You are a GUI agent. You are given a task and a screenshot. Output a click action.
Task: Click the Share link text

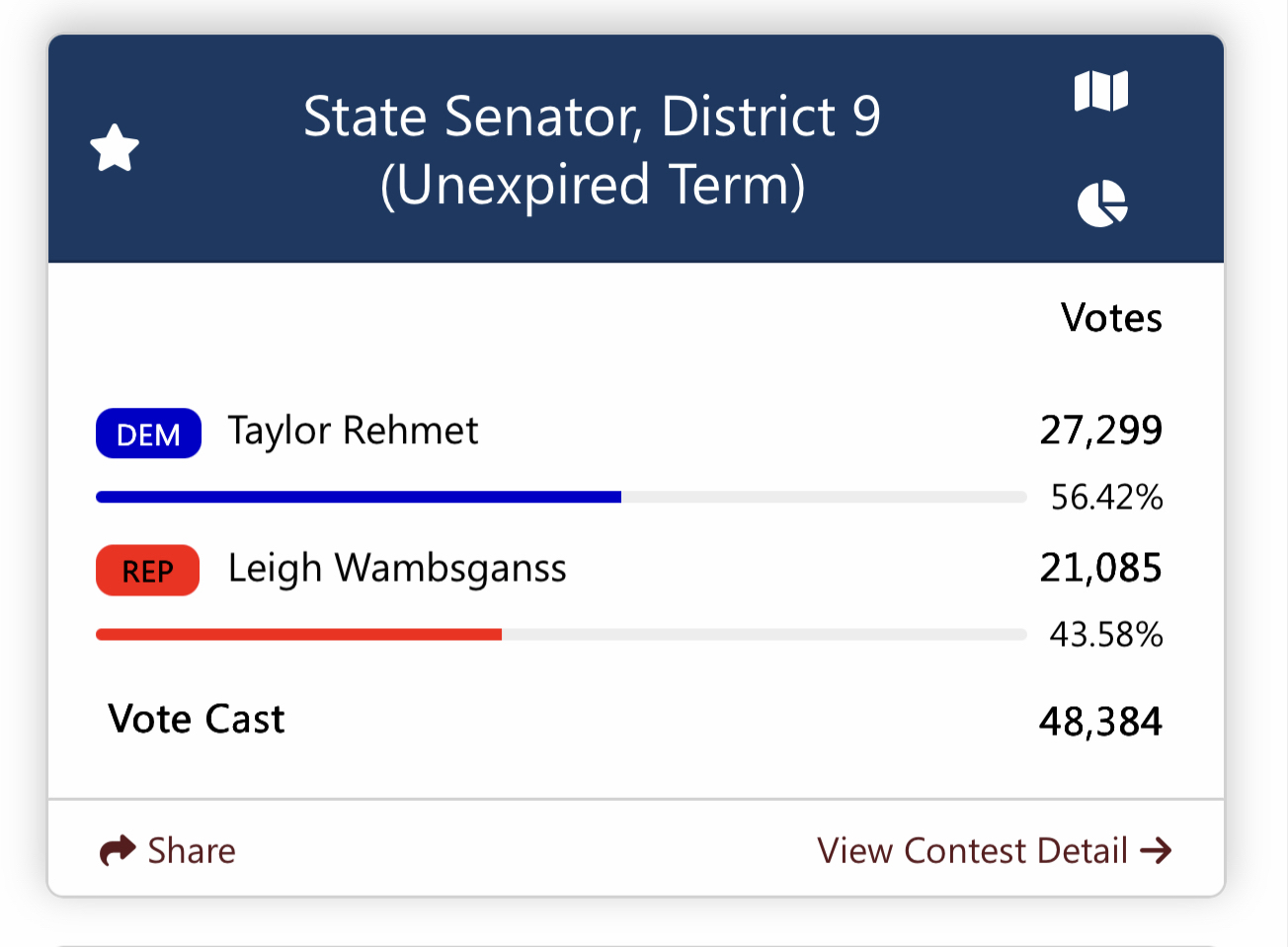point(192,850)
